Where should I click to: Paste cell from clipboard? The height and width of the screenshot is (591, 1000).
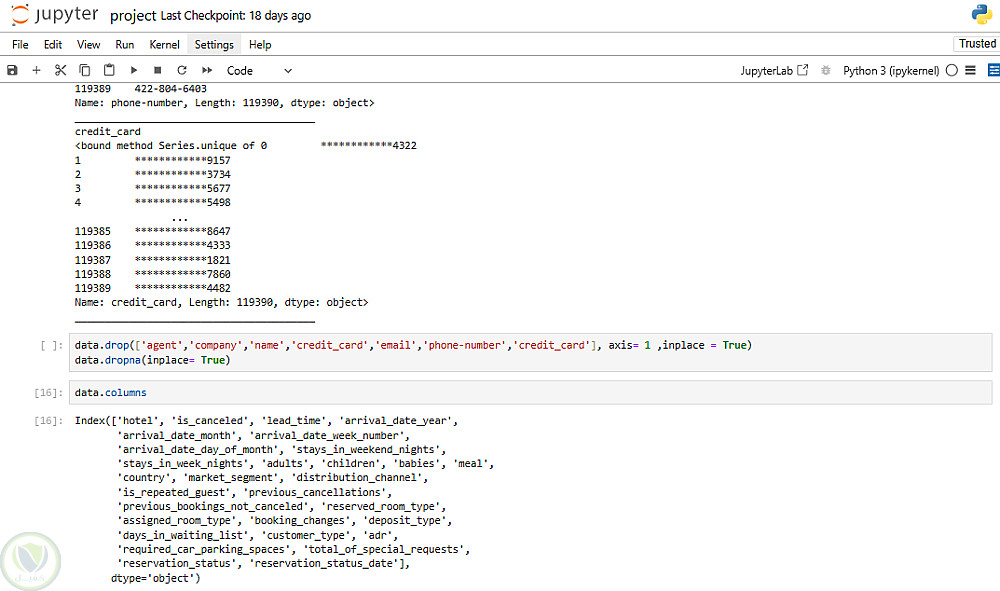[x=109, y=71]
